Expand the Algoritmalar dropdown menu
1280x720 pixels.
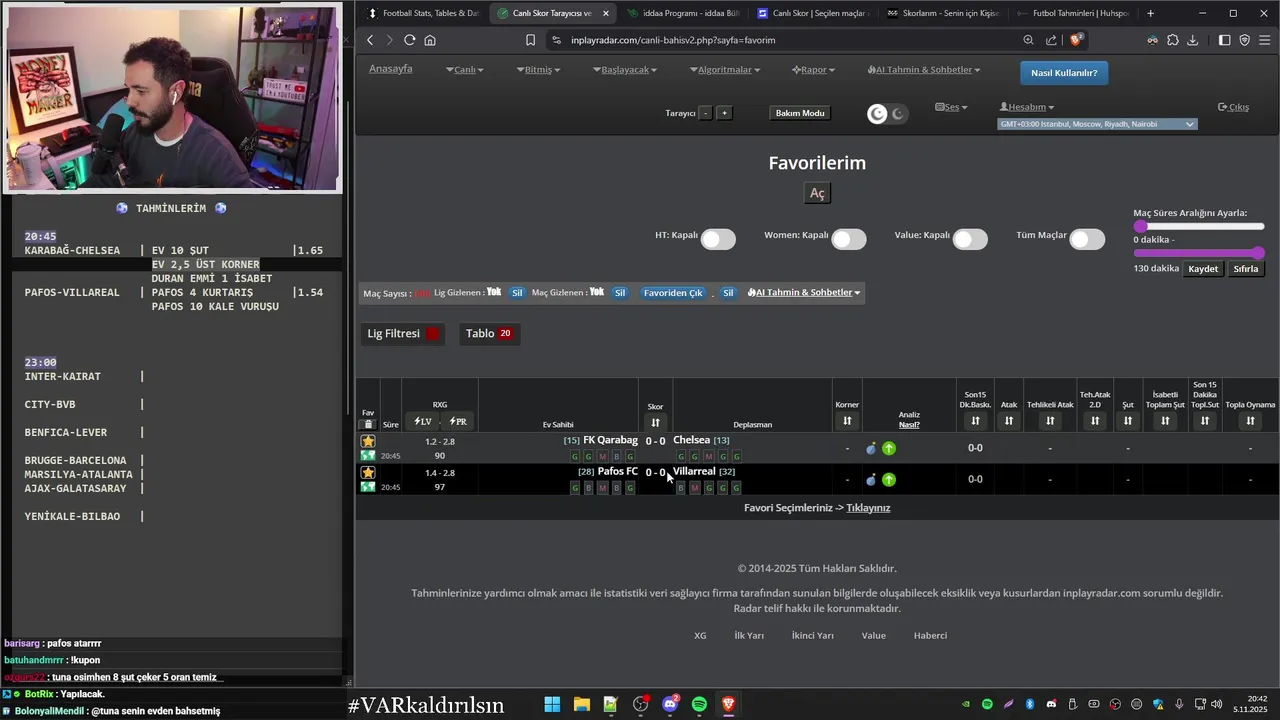[x=725, y=70]
